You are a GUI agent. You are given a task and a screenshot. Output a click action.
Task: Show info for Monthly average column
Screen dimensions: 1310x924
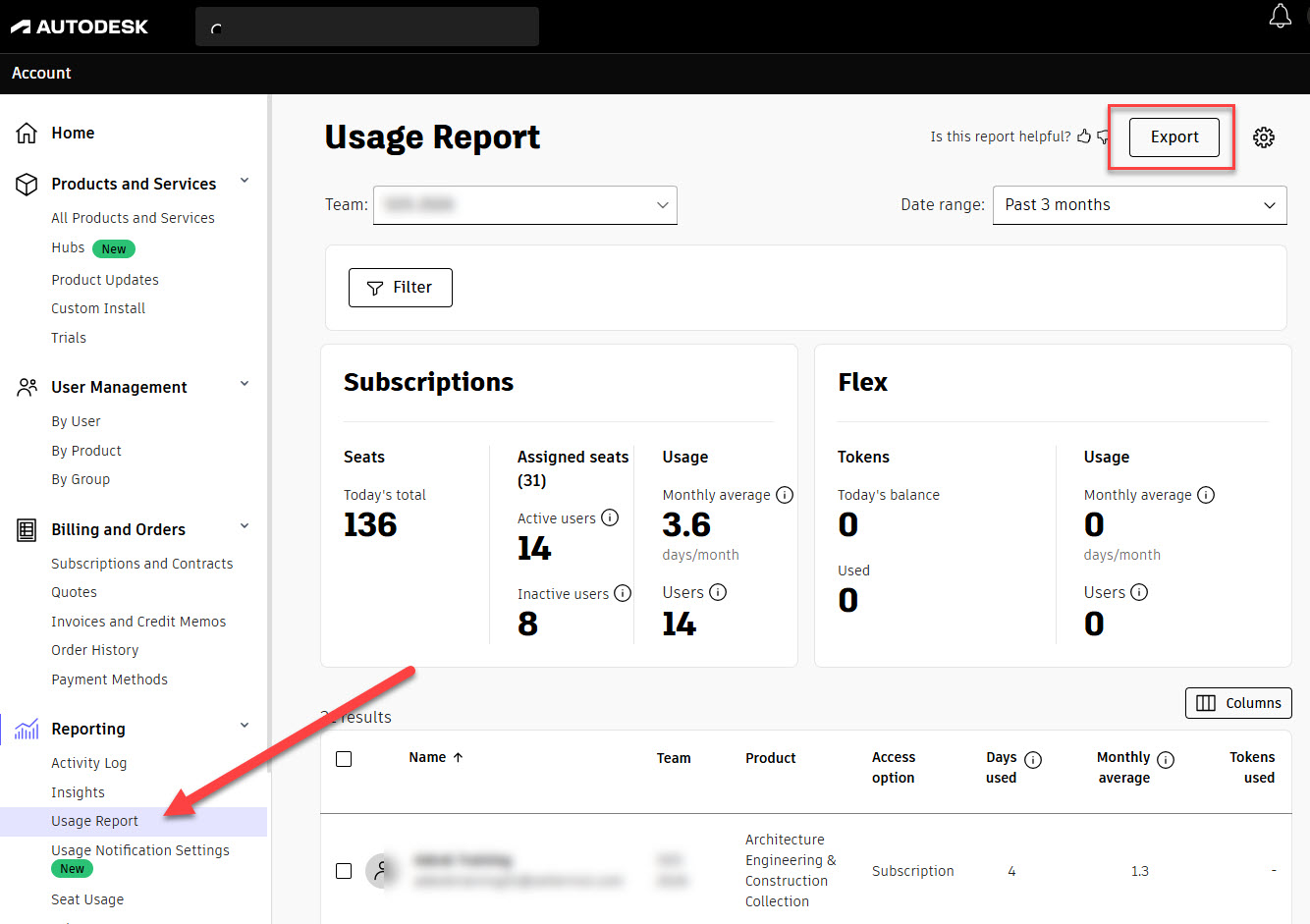1166,759
